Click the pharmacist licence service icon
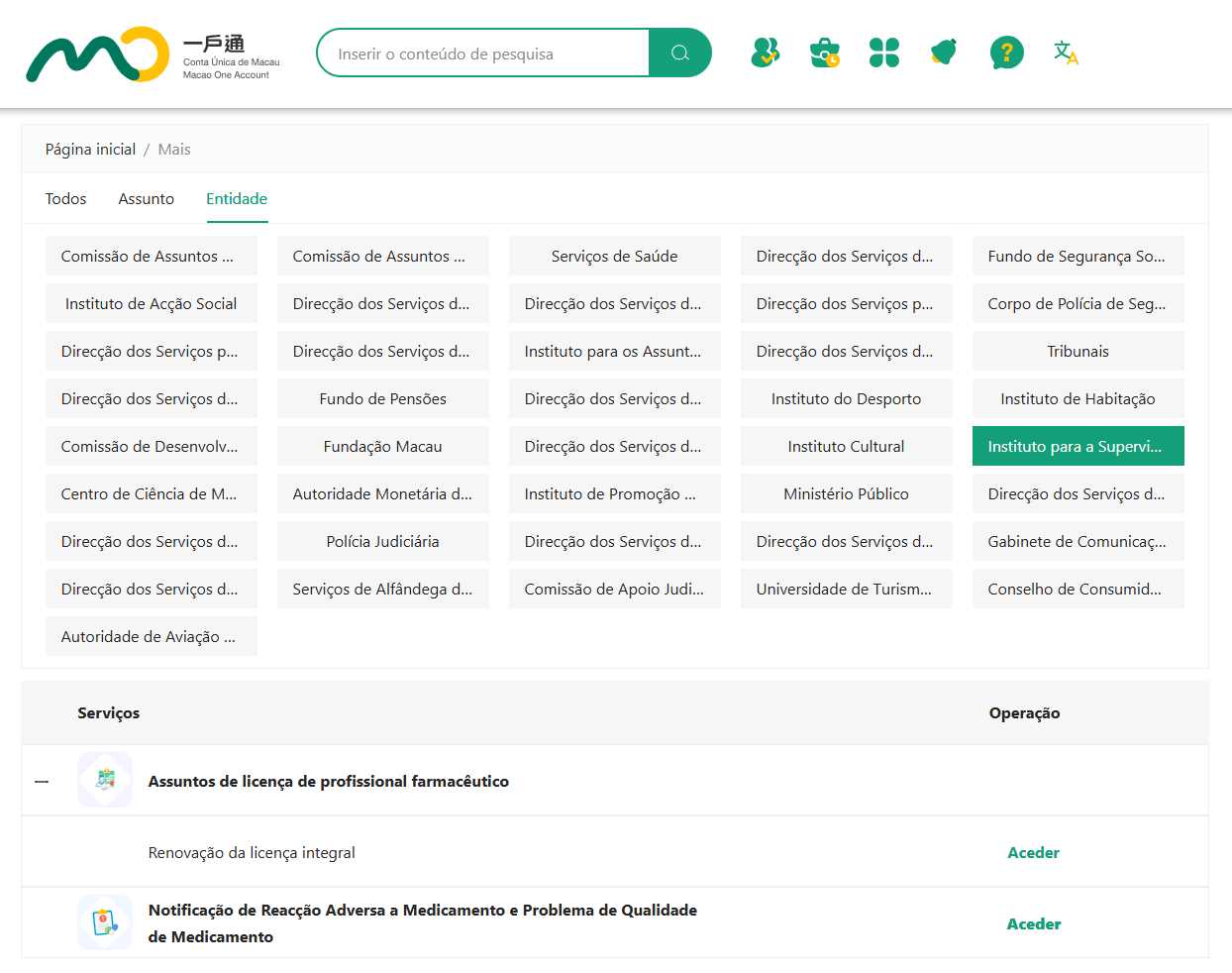Viewport: 1232px width, 973px height. [105, 781]
